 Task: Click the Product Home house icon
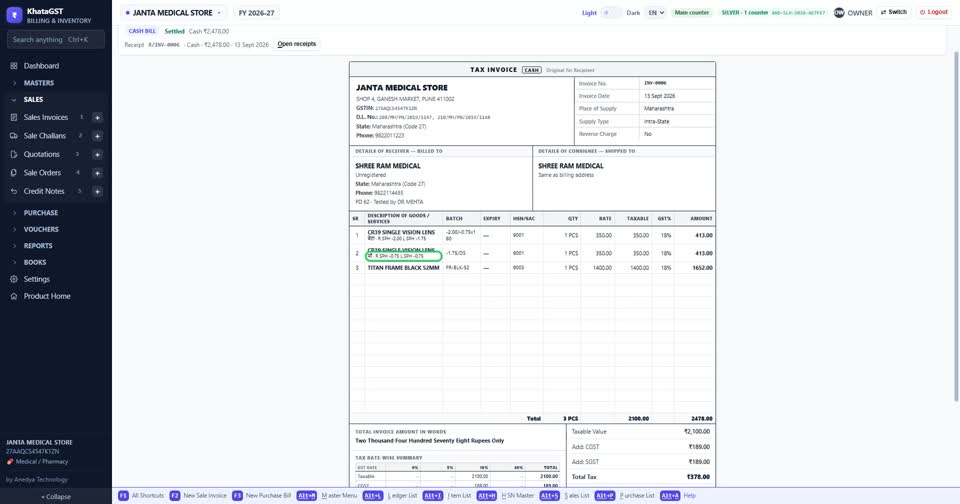(13, 296)
